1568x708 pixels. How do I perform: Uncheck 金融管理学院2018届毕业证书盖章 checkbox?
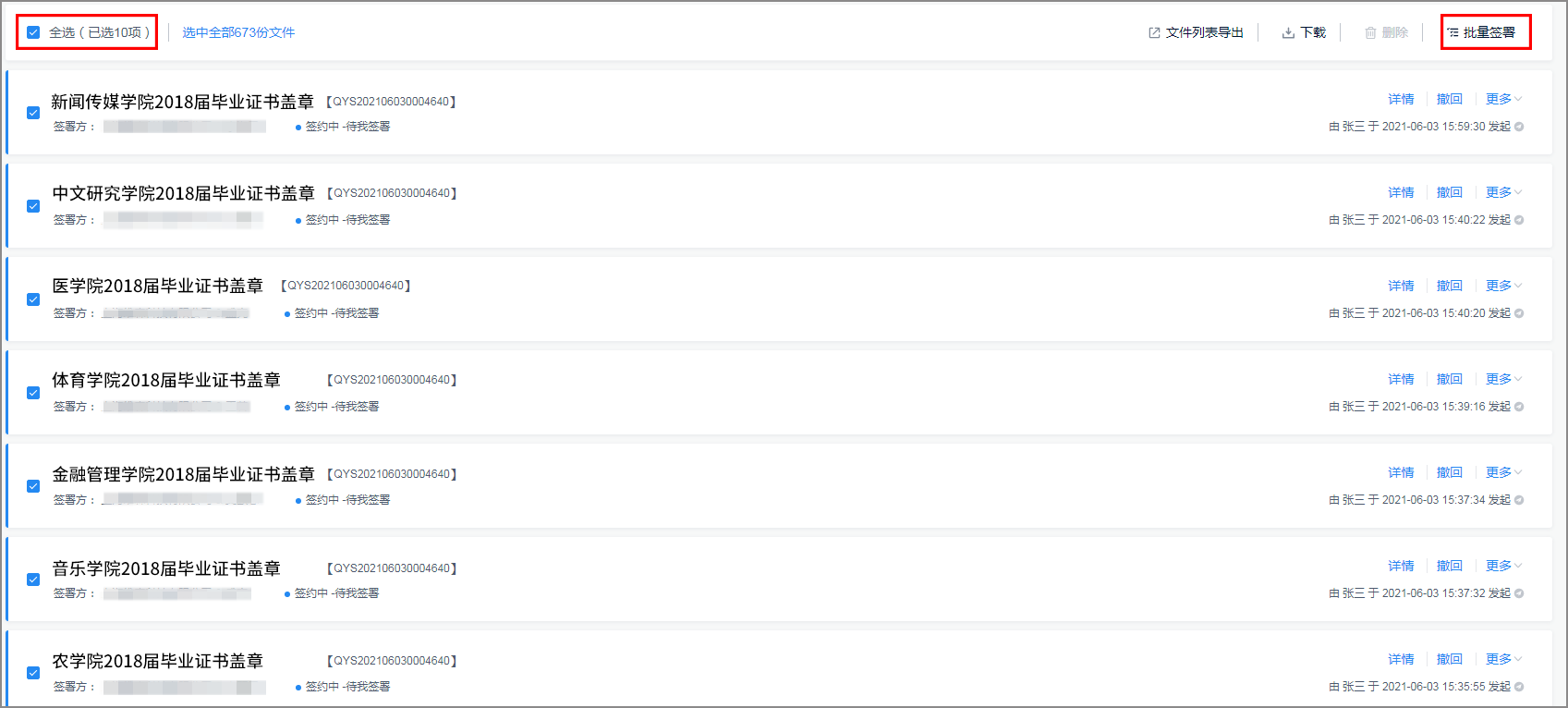[x=33, y=486]
